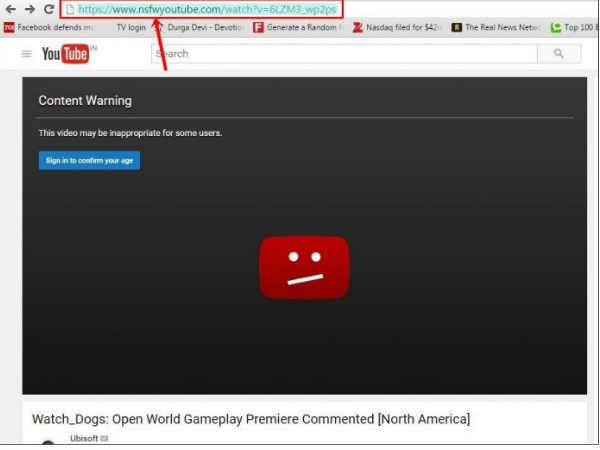Go to the YouTube home logo

tap(66, 54)
